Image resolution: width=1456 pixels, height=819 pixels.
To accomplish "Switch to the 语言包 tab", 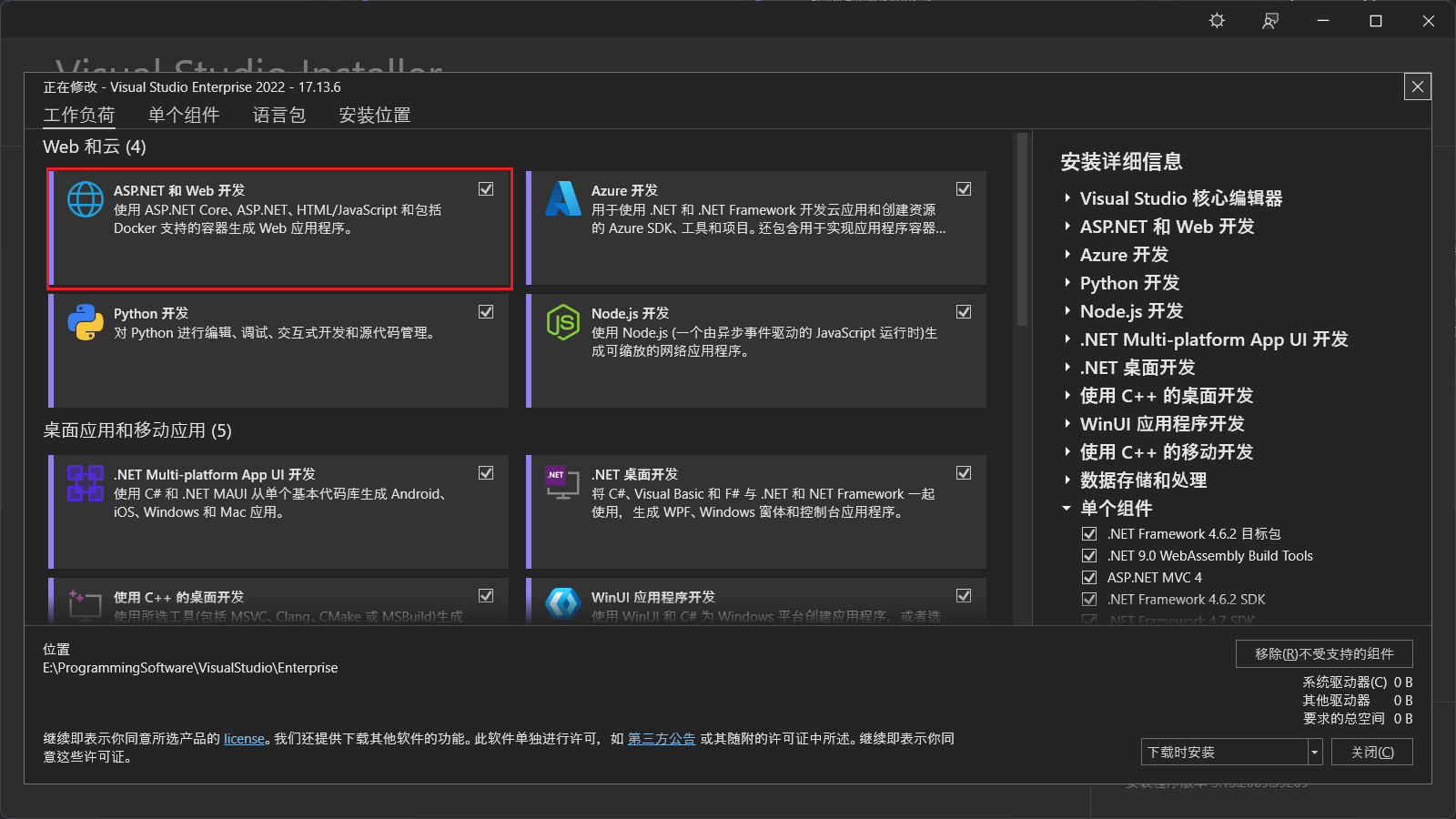I will click(278, 115).
